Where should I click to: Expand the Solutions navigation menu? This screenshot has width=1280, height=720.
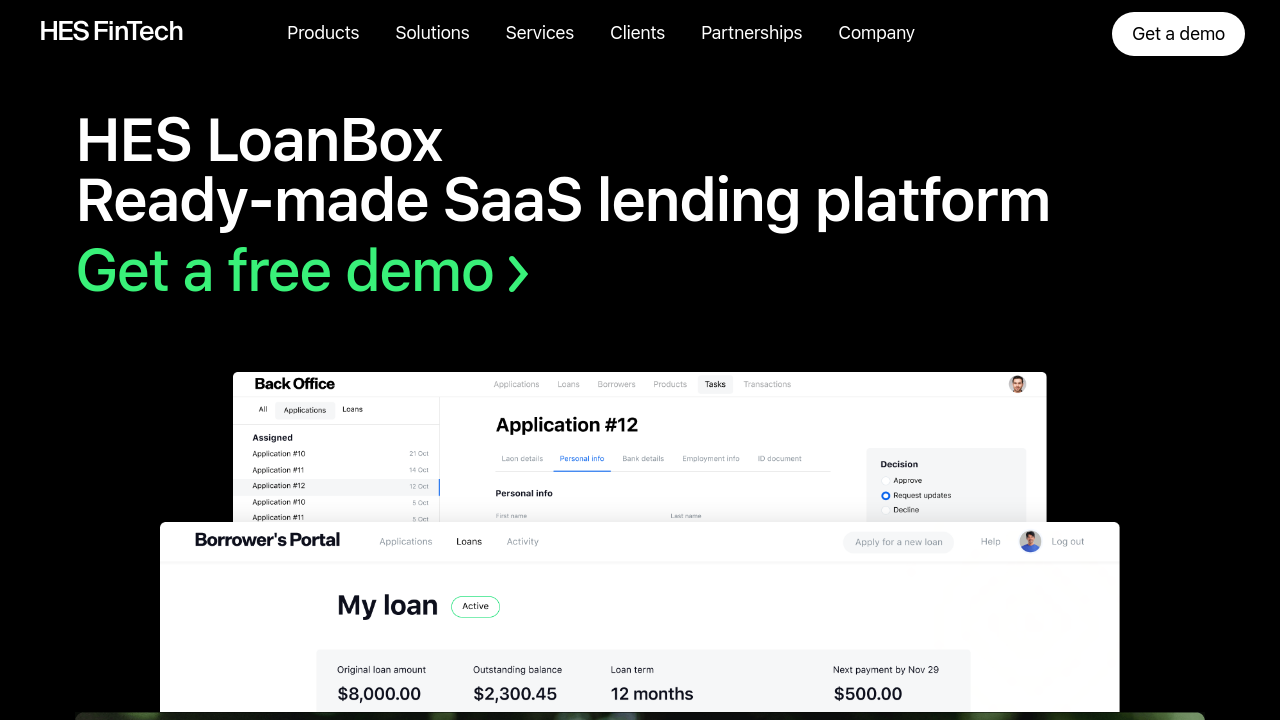click(432, 33)
